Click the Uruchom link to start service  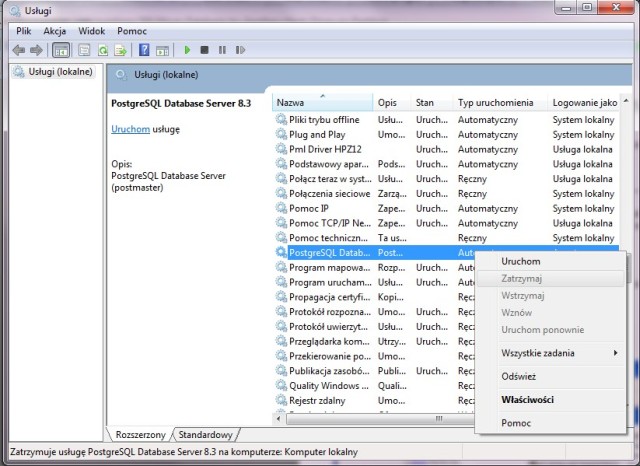130,129
